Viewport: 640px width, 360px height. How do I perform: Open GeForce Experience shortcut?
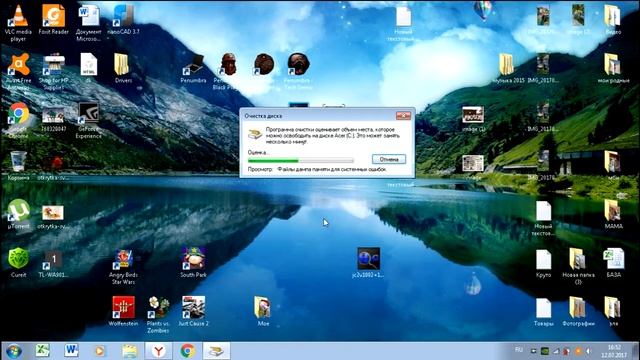pyautogui.click(x=89, y=120)
